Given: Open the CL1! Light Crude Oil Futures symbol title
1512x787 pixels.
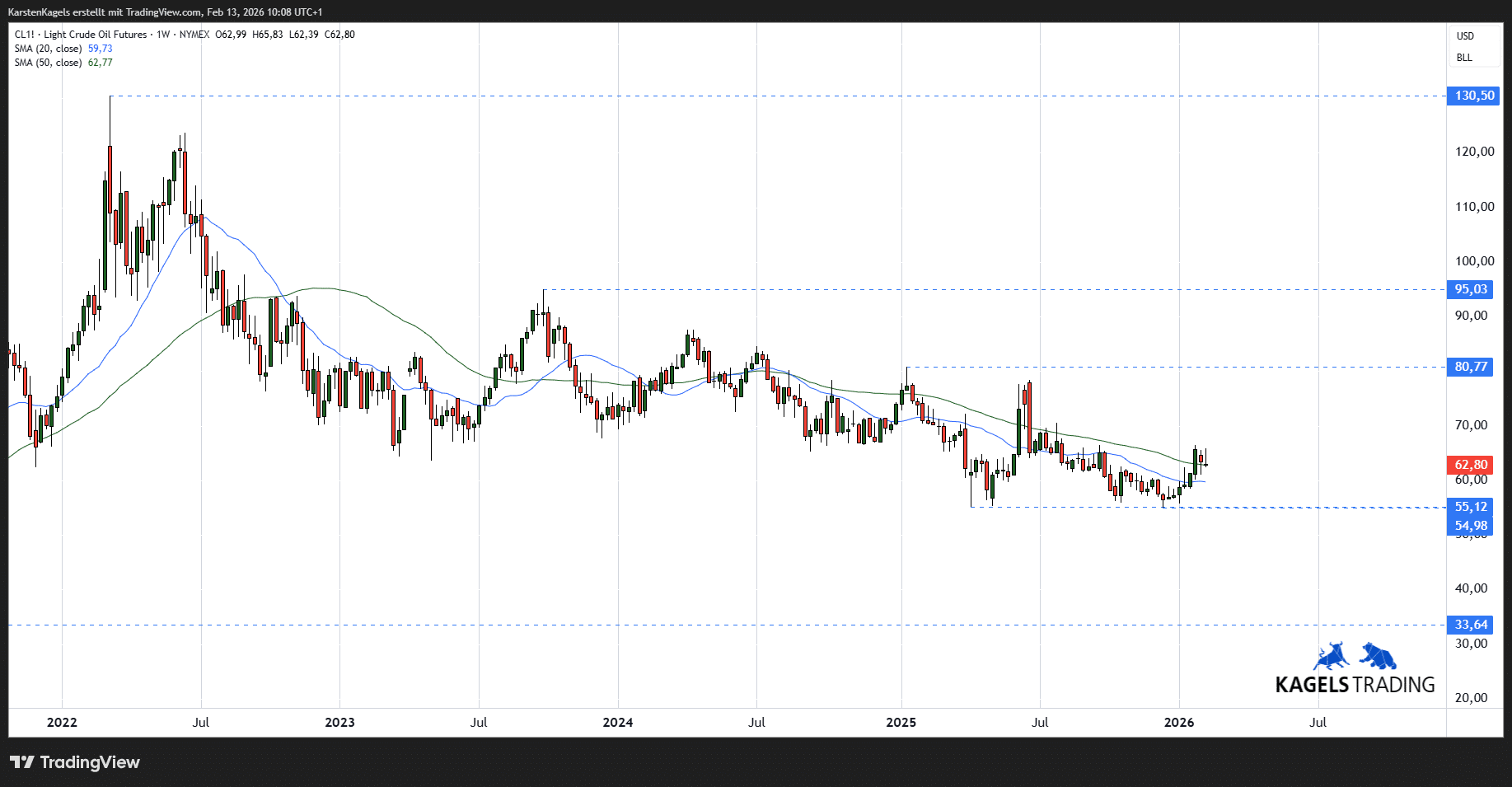Looking at the screenshot, I should click(x=81, y=35).
